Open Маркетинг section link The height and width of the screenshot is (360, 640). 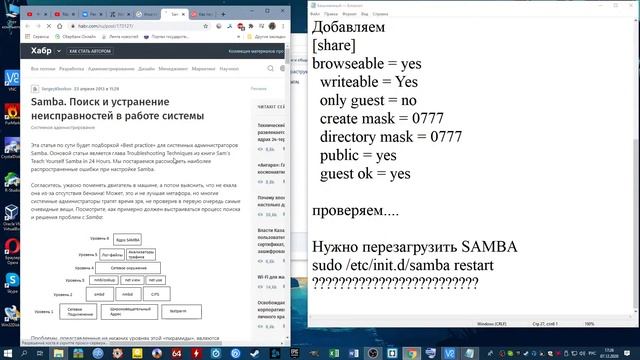click(x=203, y=69)
